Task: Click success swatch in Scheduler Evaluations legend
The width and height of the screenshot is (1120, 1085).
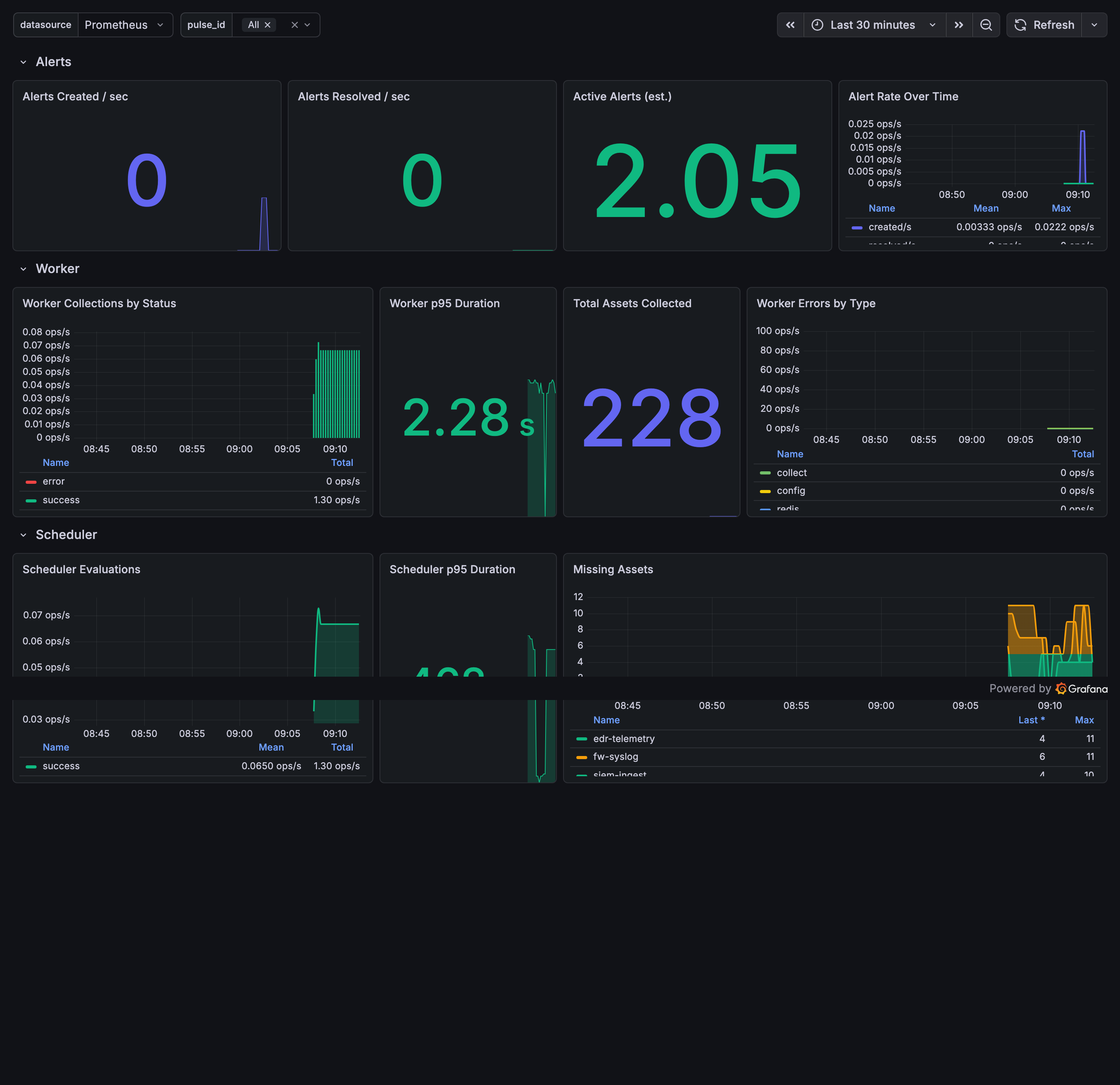Action: pos(31,767)
